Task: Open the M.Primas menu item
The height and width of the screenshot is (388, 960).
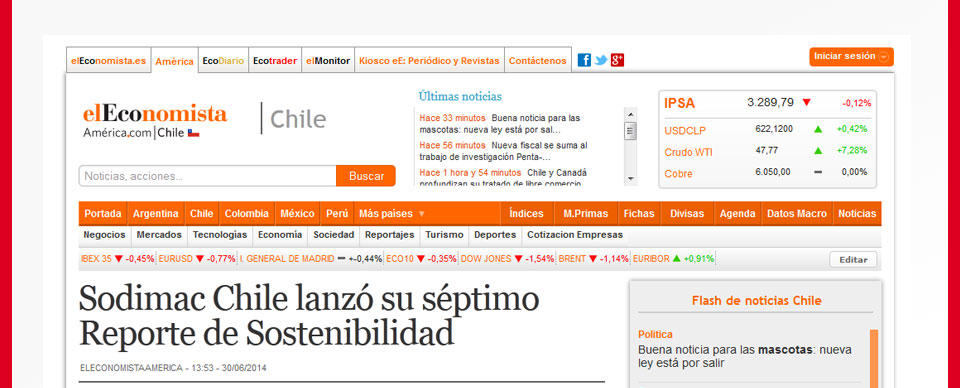Action: pos(586,214)
